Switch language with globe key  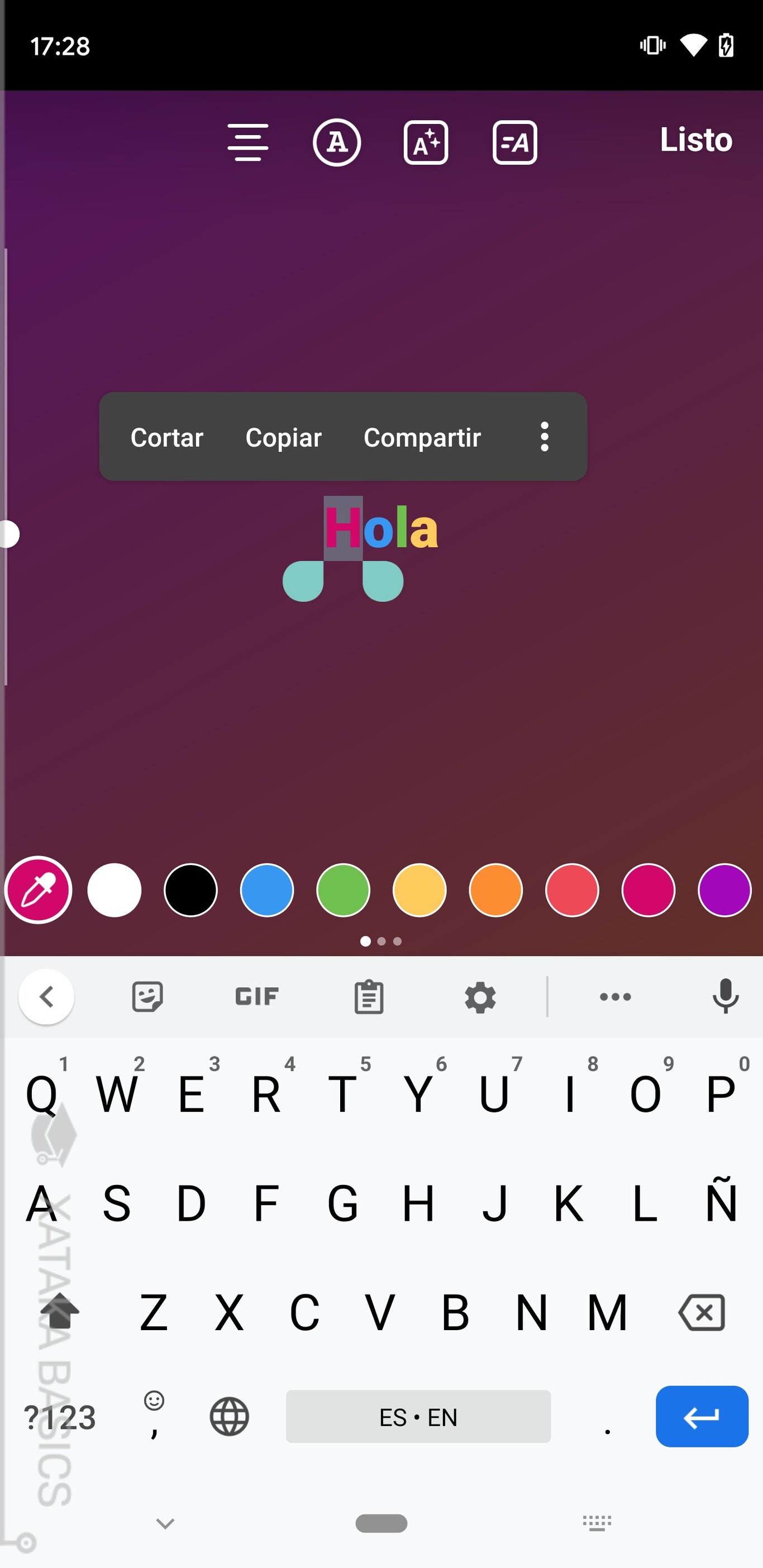click(x=230, y=1417)
